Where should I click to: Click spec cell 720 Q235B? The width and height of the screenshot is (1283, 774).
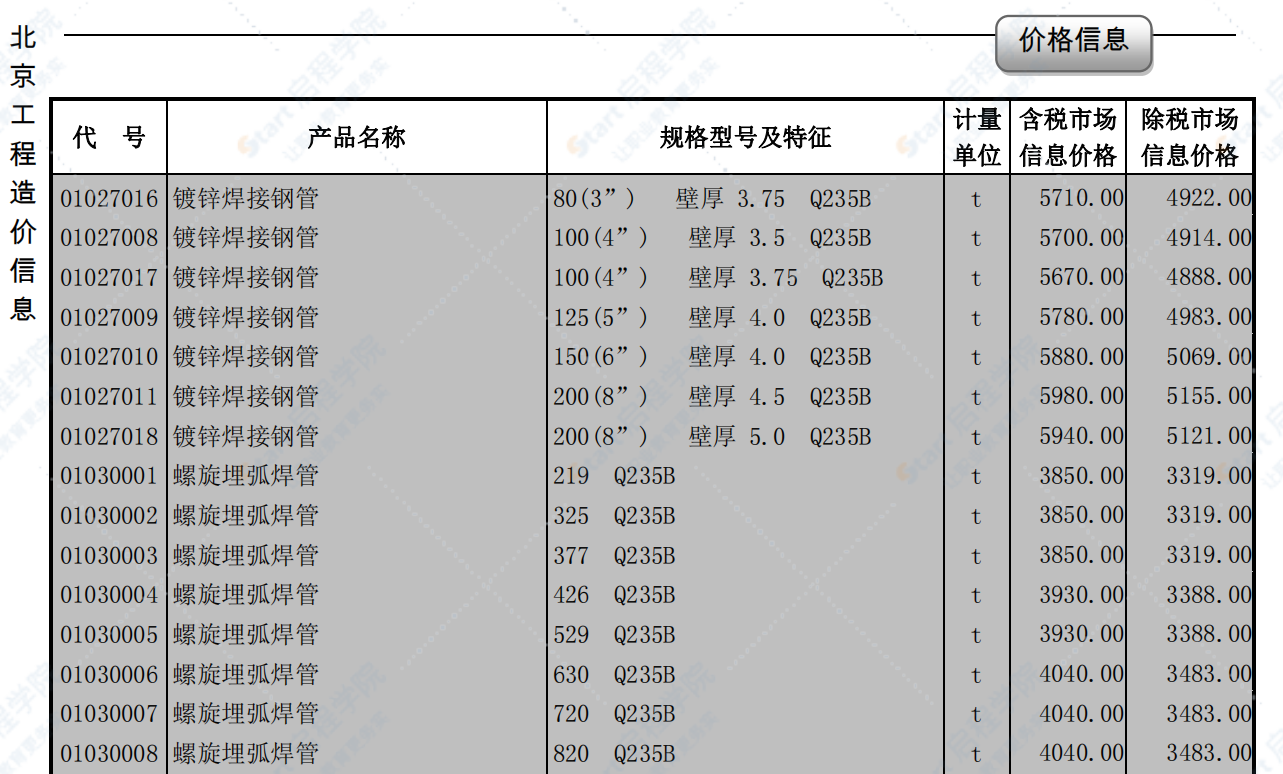pos(614,714)
